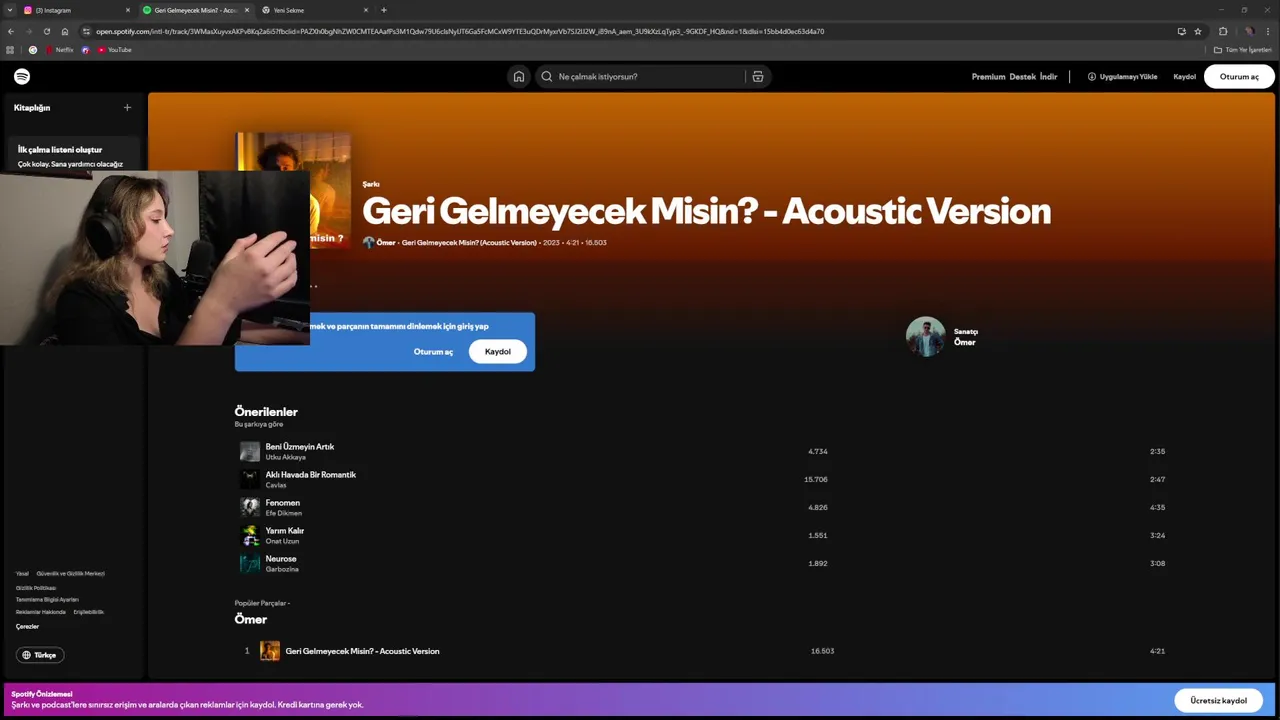Open the apps grid icon in the bookmarks bar

[10, 50]
